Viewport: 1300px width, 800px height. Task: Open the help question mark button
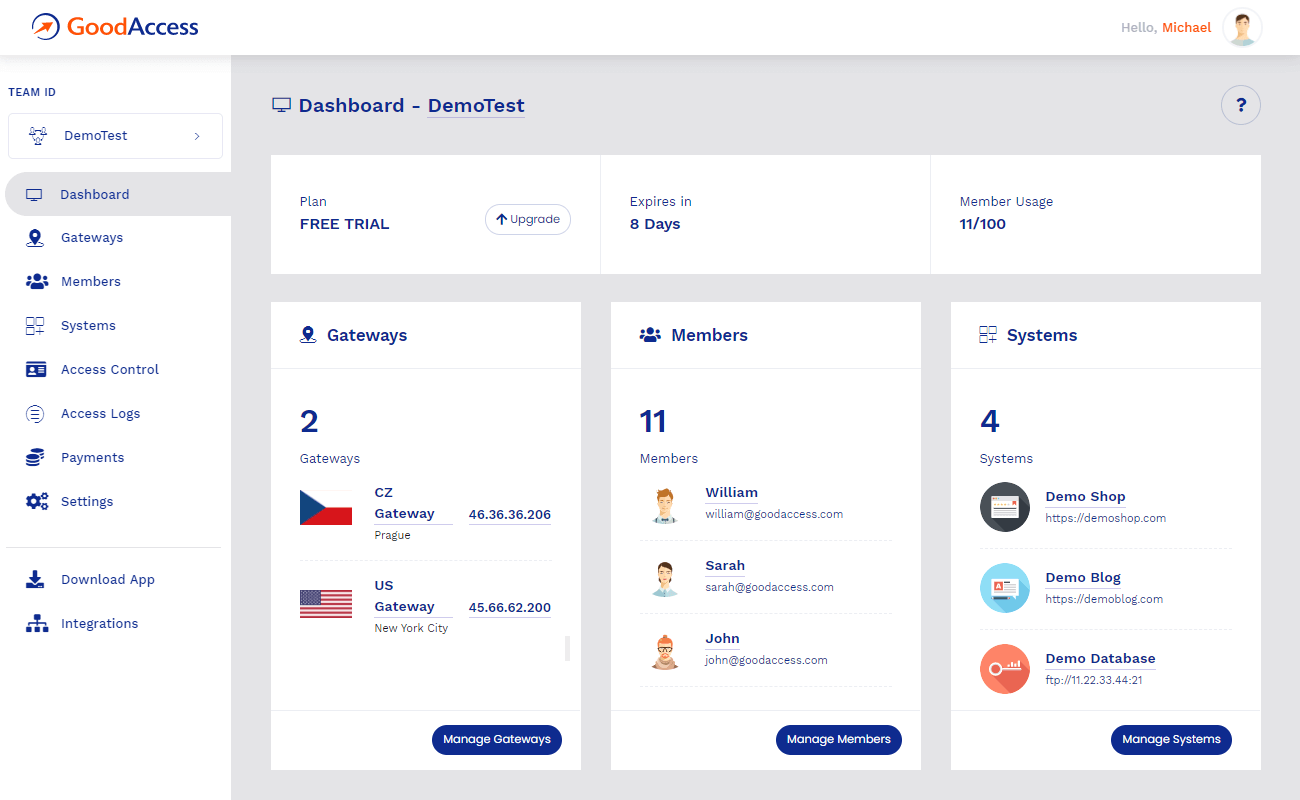[1241, 105]
